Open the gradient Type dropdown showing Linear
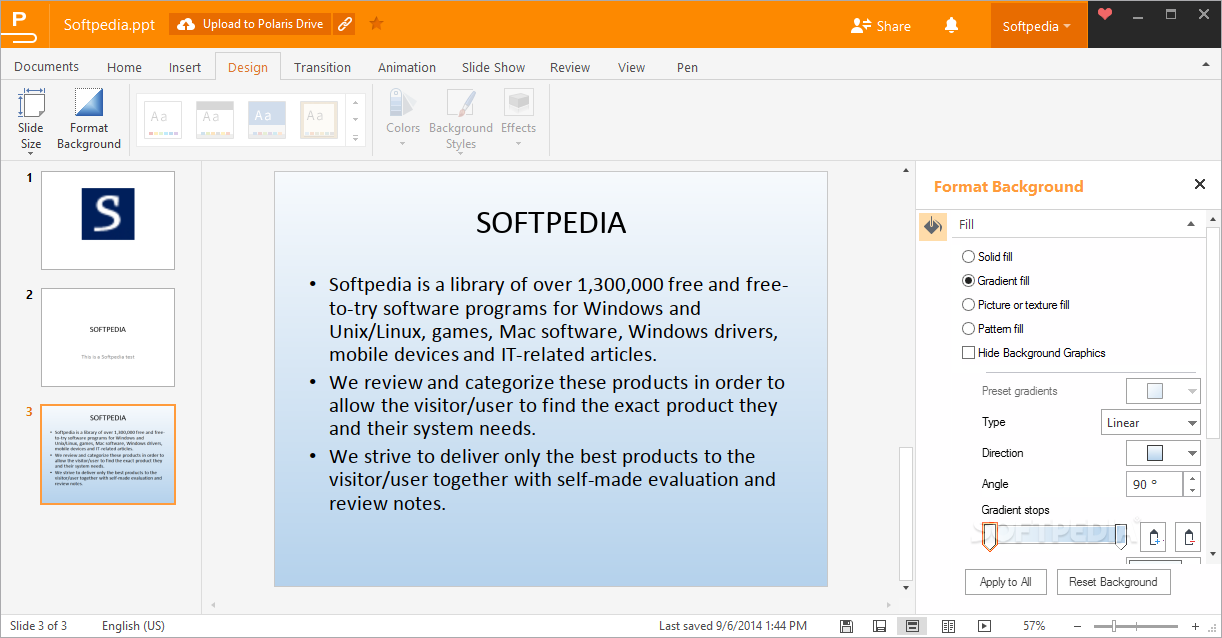The width and height of the screenshot is (1222, 638). pyautogui.click(x=1150, y=423)
